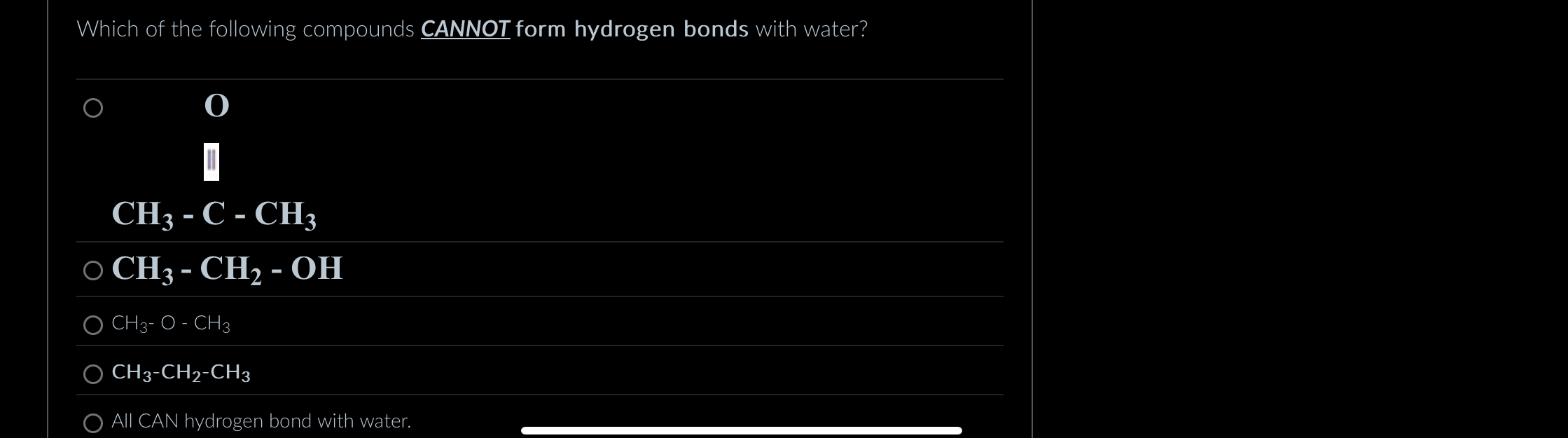Viewport: 1568px width, 438px height.
Task: Click the O atom above the carbonyl carbon
Action: click(x=216, y=105)
